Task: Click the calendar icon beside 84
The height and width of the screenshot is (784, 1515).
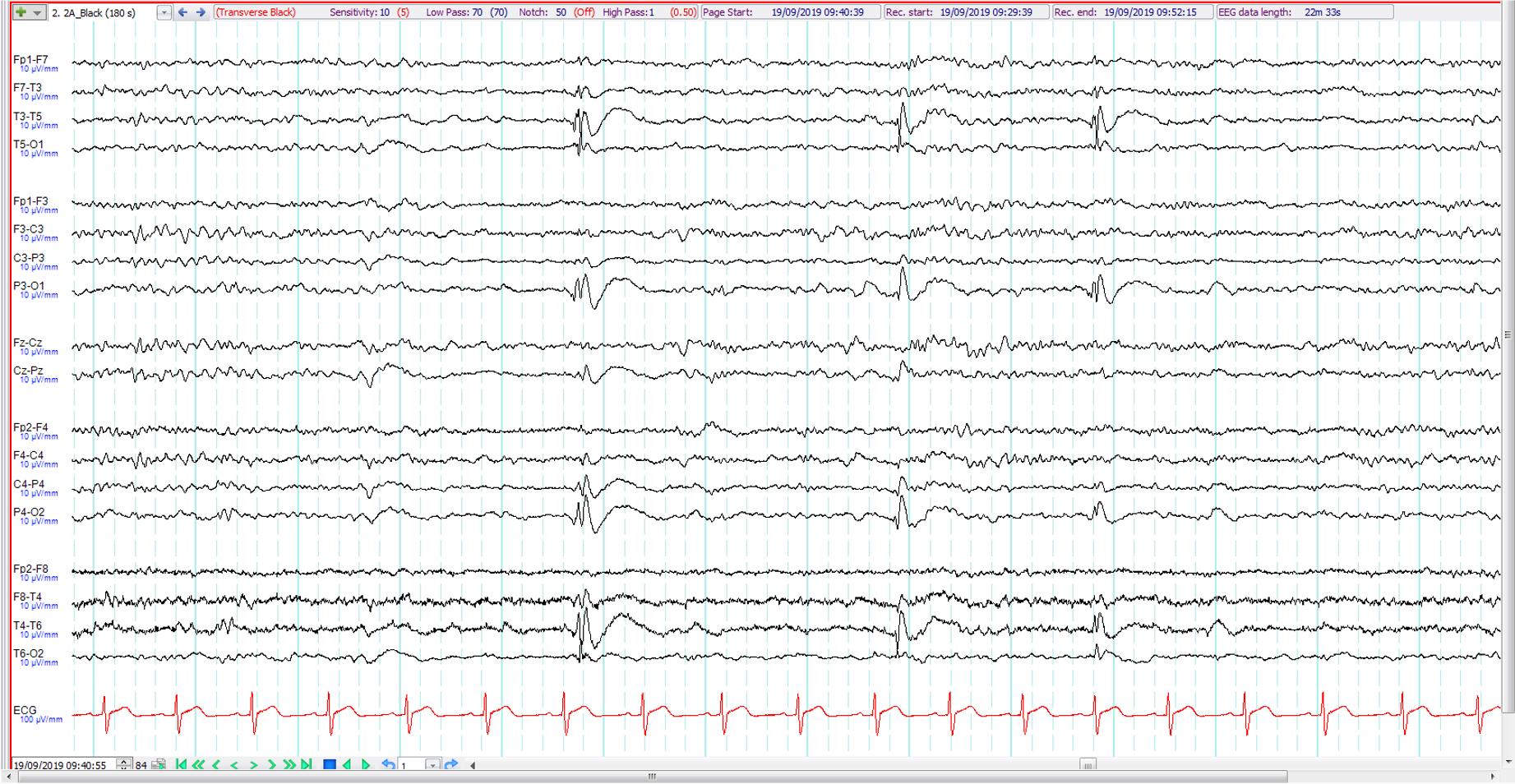Action: [159, 764]
